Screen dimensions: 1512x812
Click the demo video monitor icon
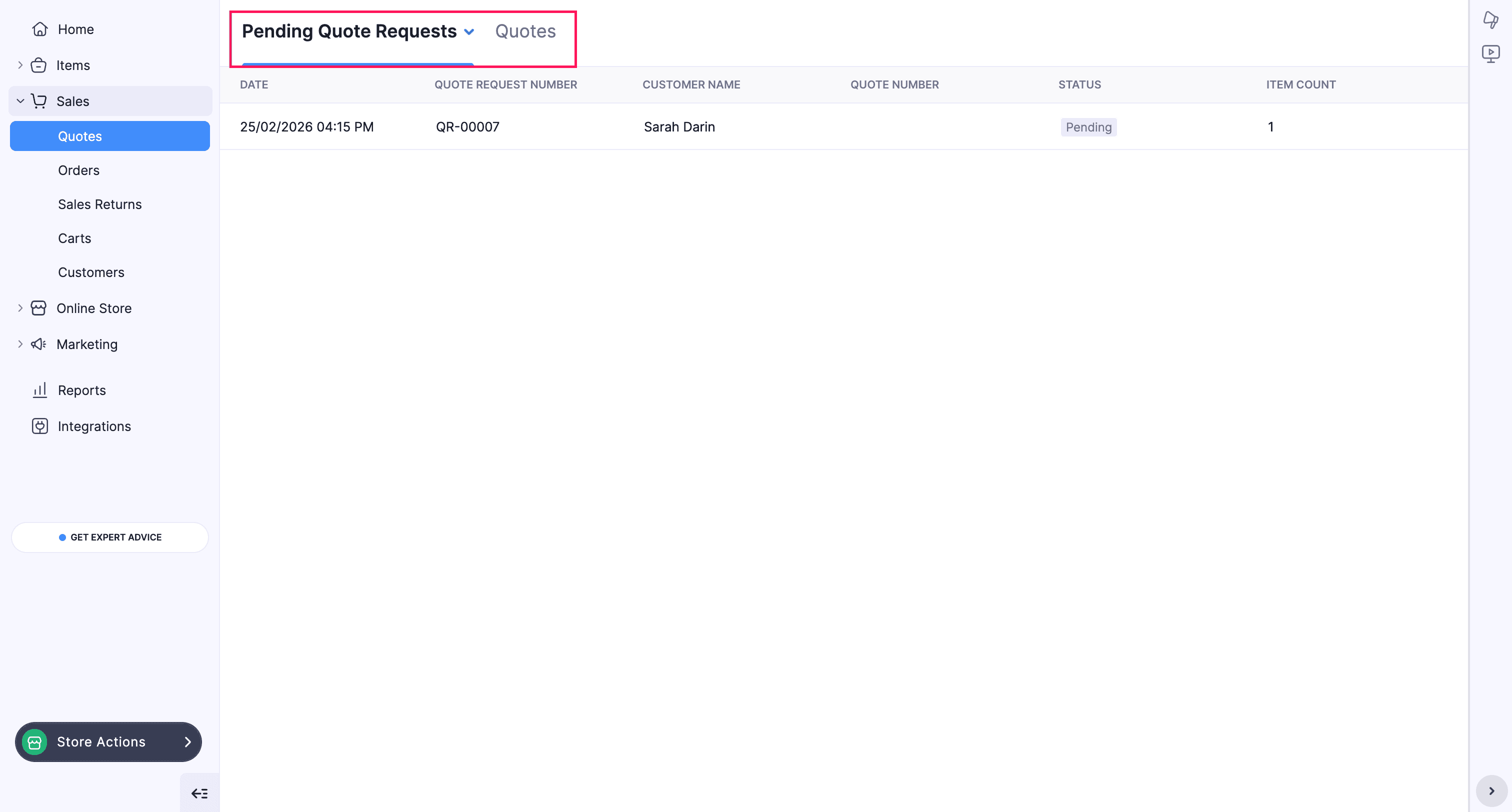click(x=1491, y=53)
